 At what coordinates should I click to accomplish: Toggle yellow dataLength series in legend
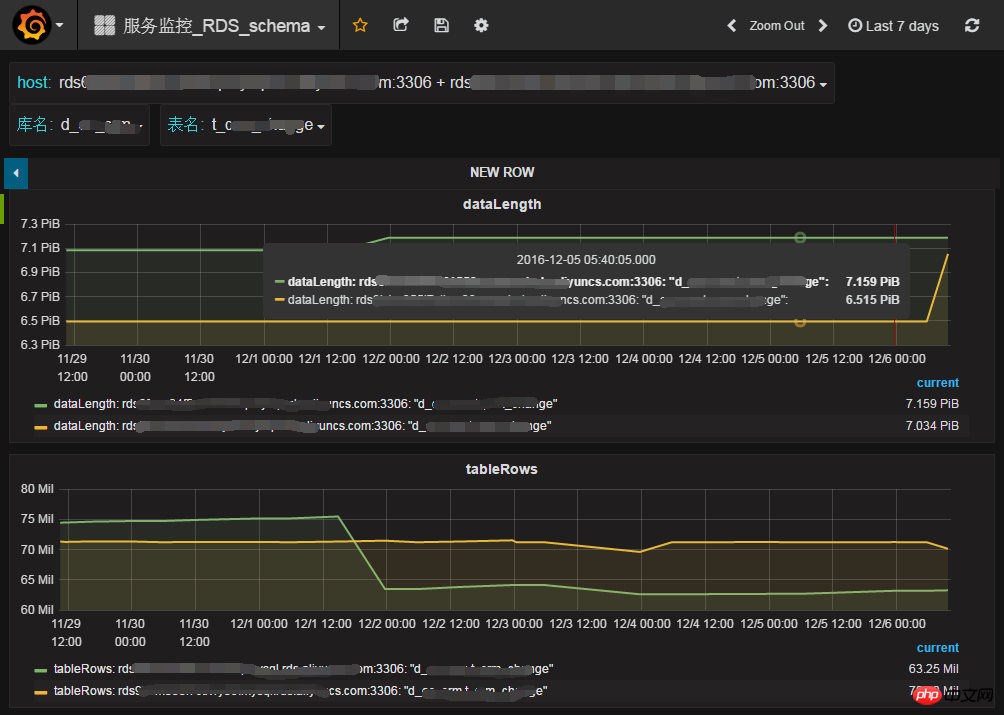(x=302, y=426)
